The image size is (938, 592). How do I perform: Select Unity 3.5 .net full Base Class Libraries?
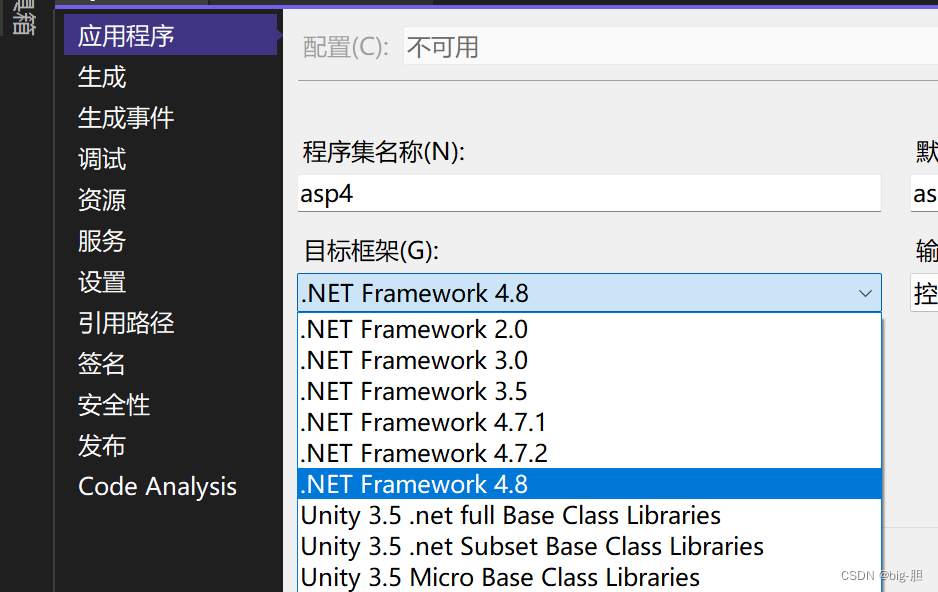[x=589, y=515]
